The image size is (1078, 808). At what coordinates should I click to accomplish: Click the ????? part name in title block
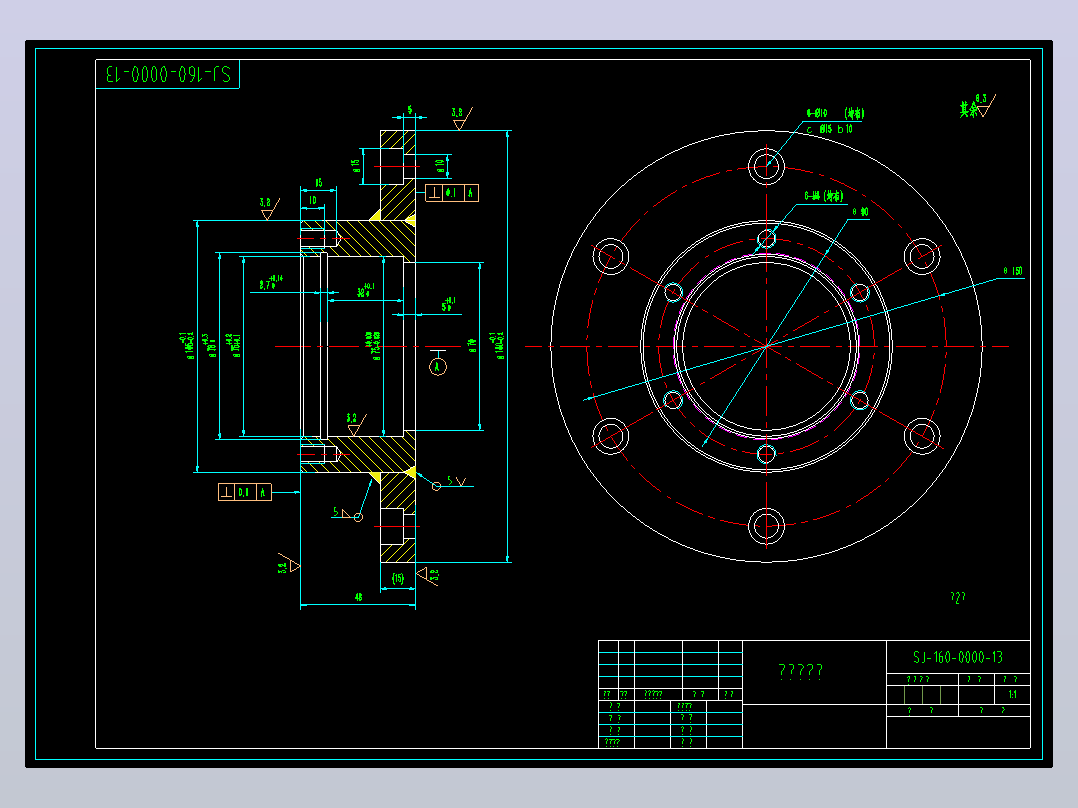coord(801,670)
